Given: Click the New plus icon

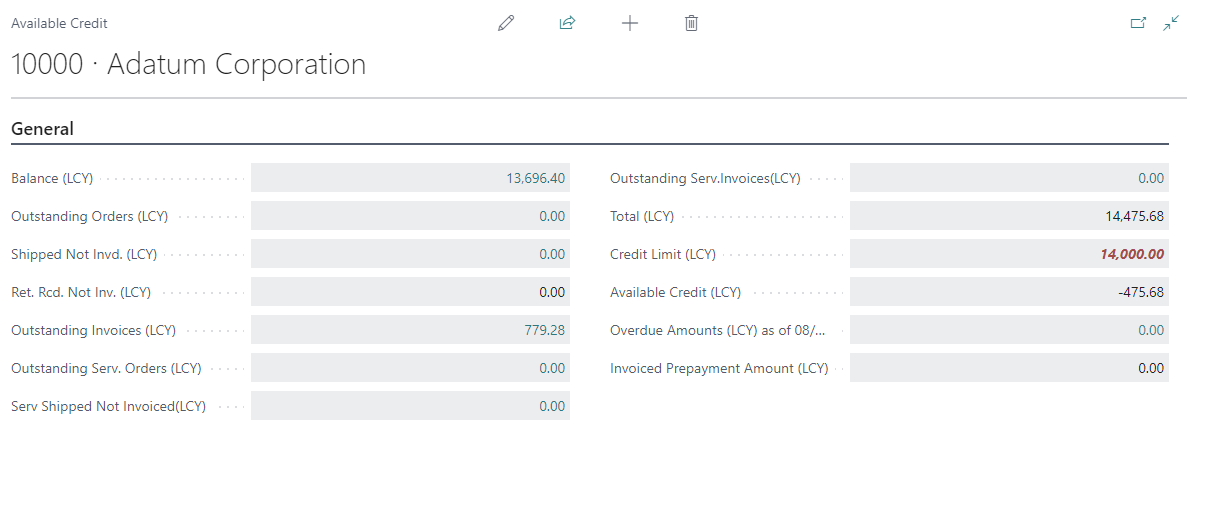Looking at the screenshot, I should [630, 23].
